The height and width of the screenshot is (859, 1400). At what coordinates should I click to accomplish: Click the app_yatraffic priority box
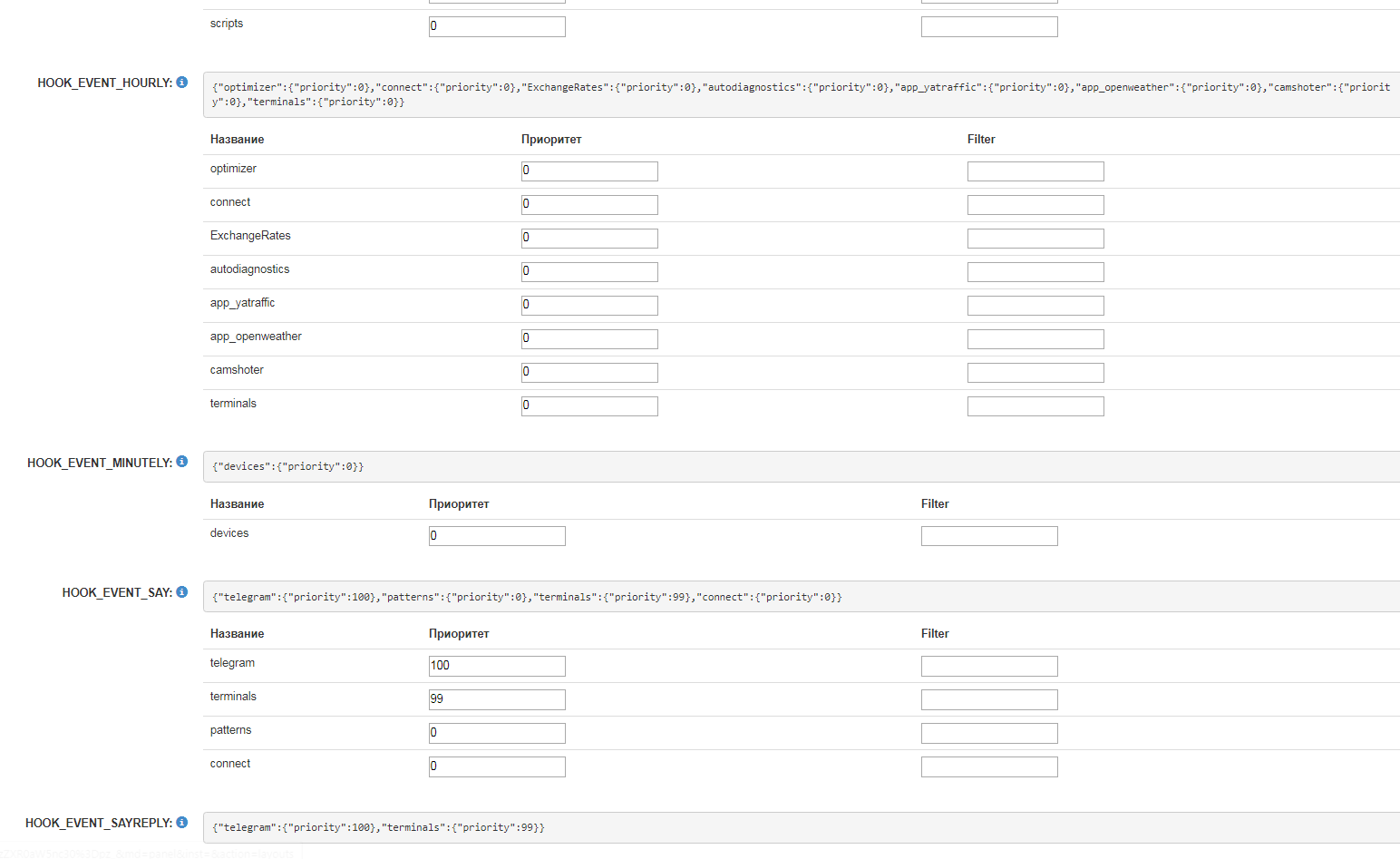[x=589, y=306]
